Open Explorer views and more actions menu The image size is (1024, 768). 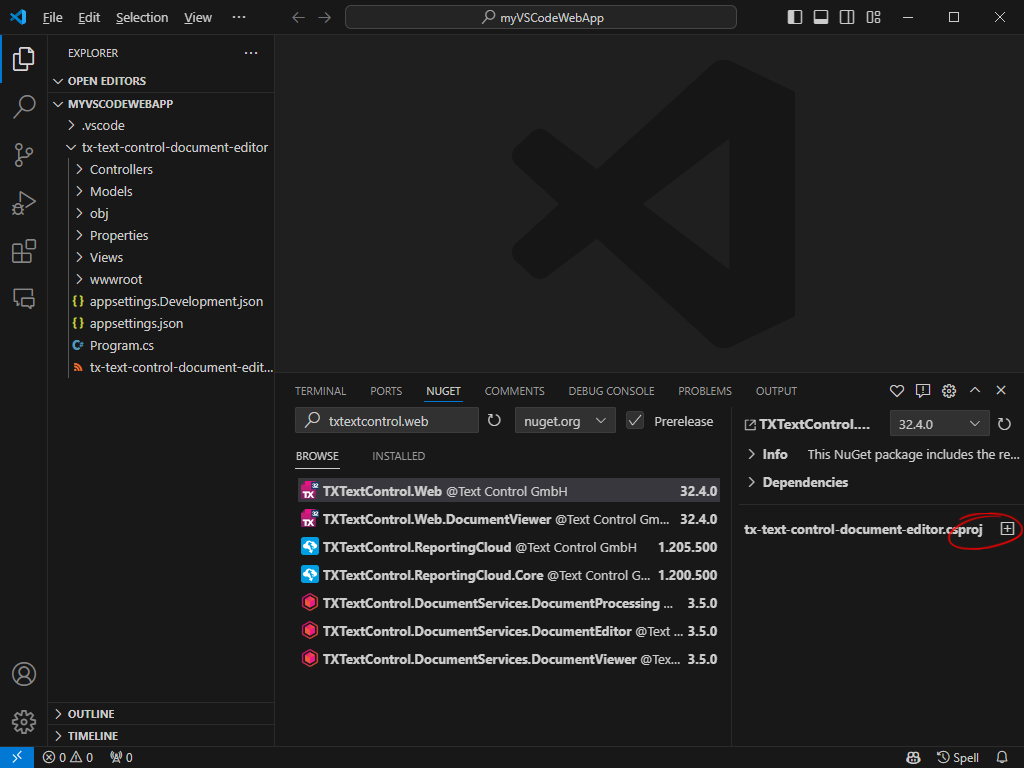[251, 53]
